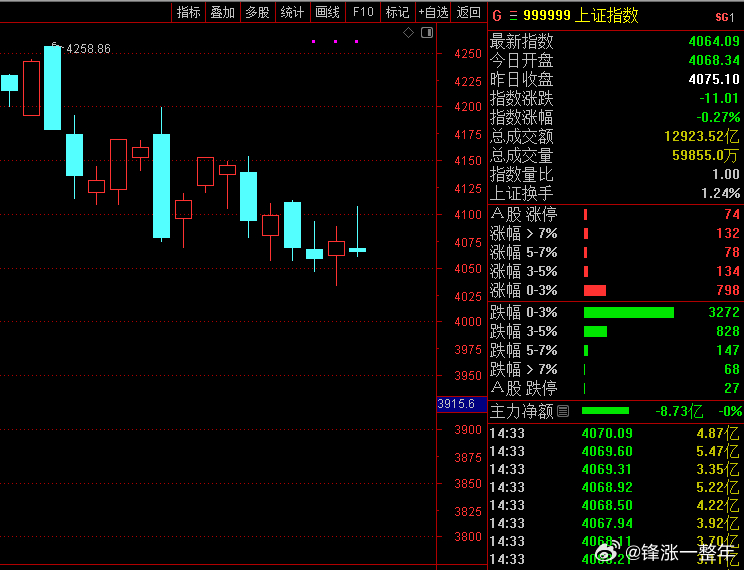Click the 4000 axis price label
The width and height of the screenshot is (744, 570).
coord(468,321)
